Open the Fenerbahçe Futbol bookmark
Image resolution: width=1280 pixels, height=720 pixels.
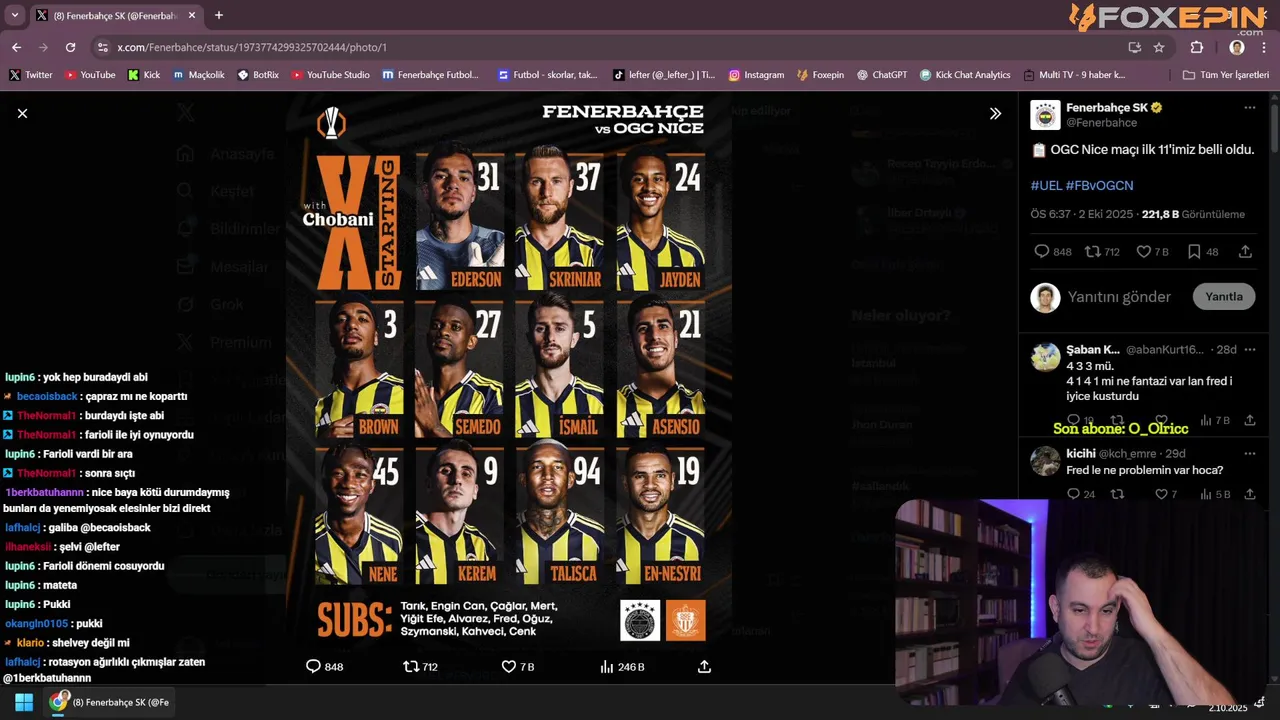[x=430, y=75]
